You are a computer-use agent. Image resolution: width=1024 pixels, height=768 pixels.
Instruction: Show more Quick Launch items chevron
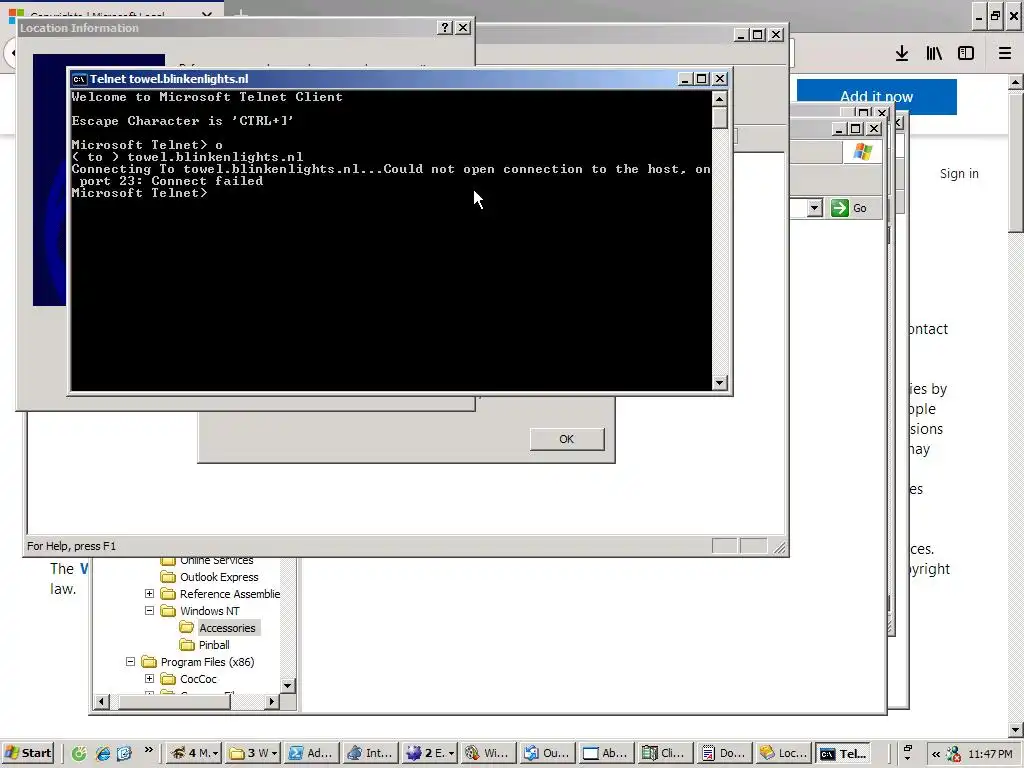tap(148, 750)
